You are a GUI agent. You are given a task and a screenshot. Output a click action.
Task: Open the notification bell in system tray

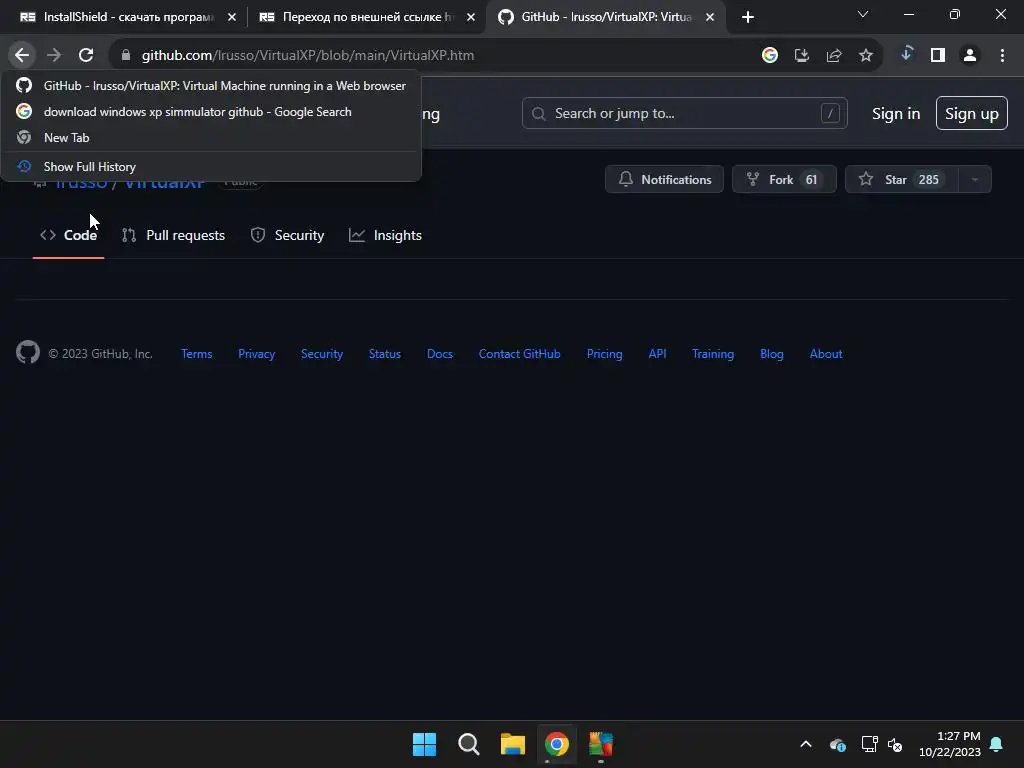click(997, 744)
